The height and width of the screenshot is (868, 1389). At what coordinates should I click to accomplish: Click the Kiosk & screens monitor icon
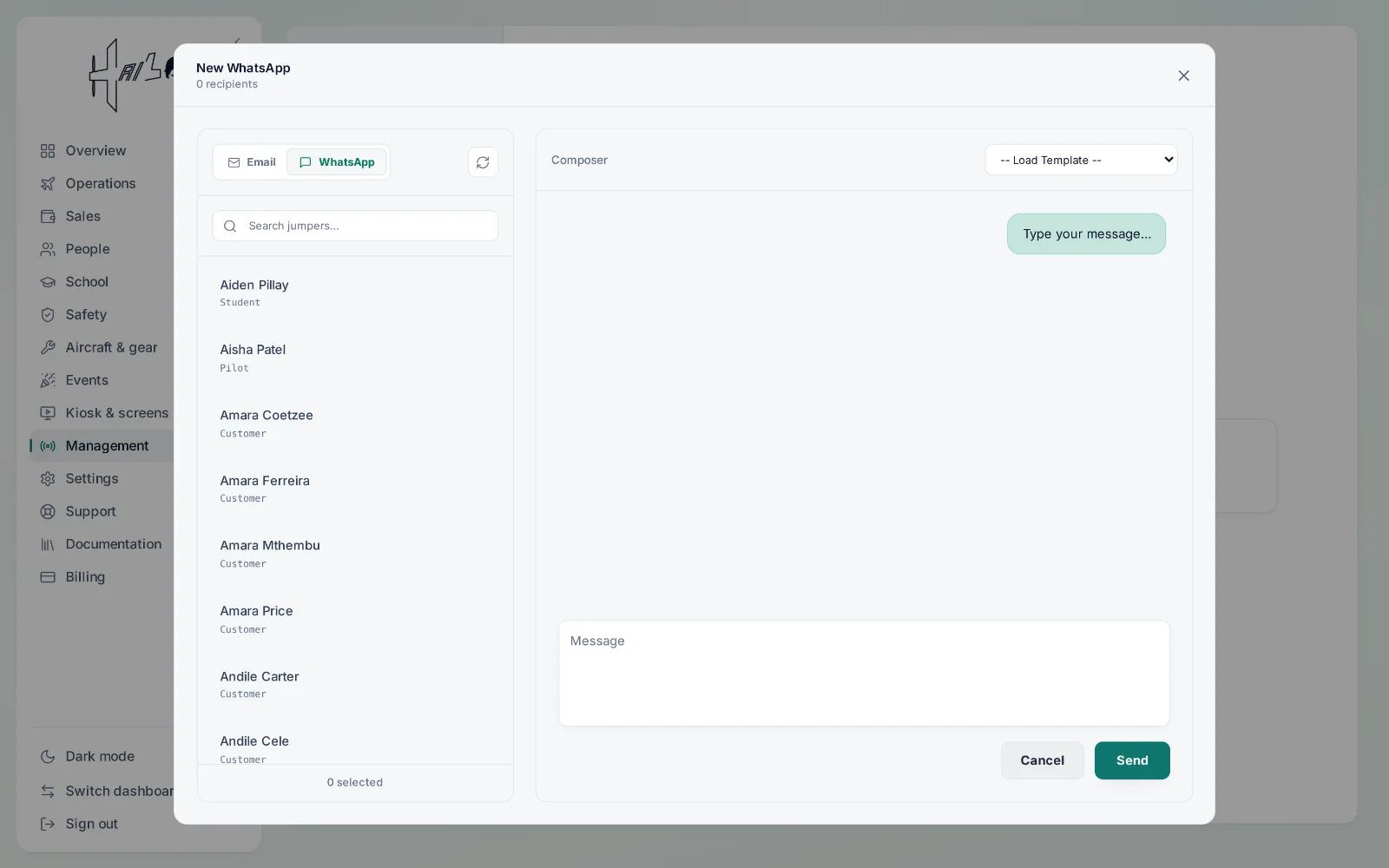click(x=48, y=413)
